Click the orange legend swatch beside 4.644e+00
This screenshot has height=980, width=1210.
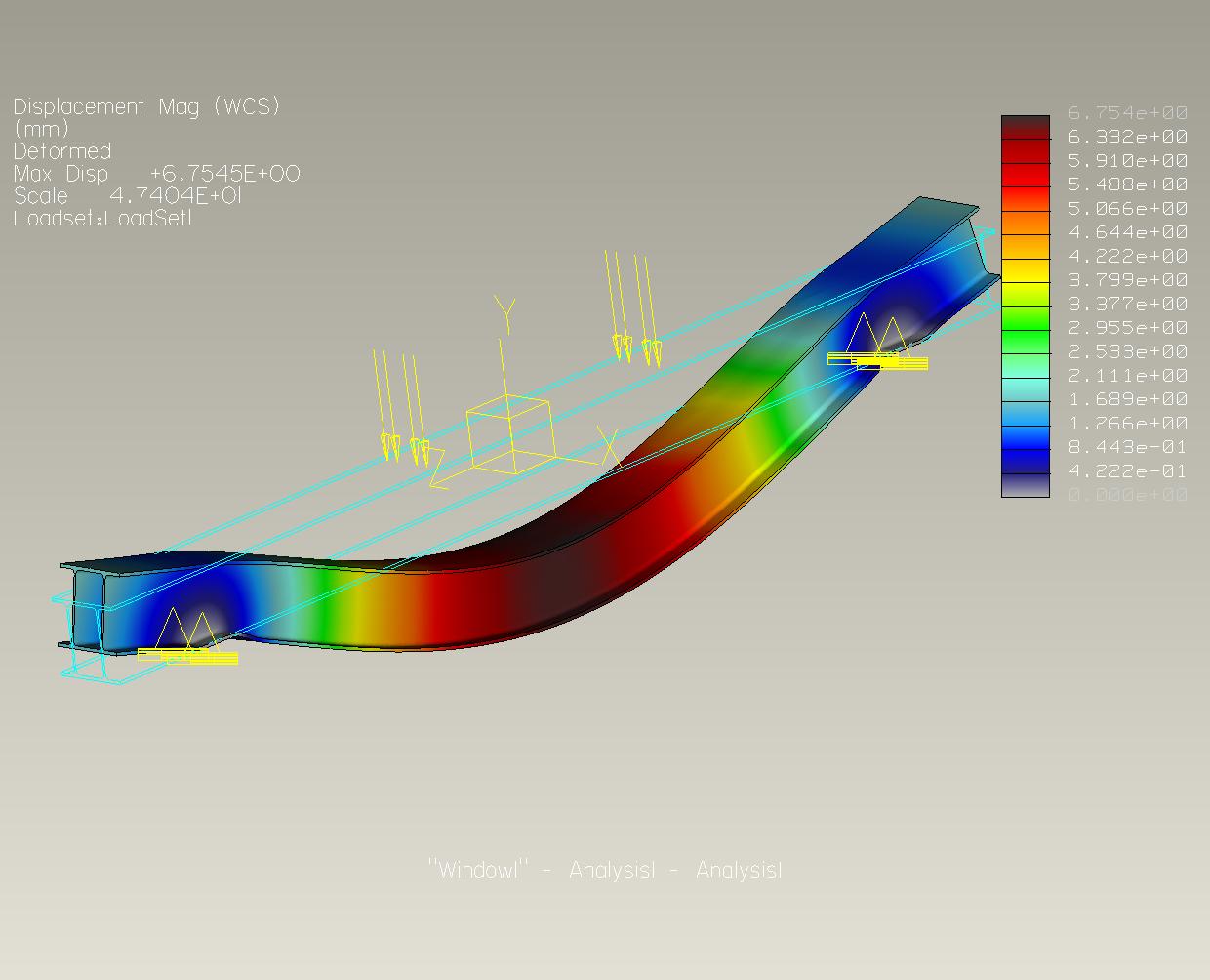1026,223
